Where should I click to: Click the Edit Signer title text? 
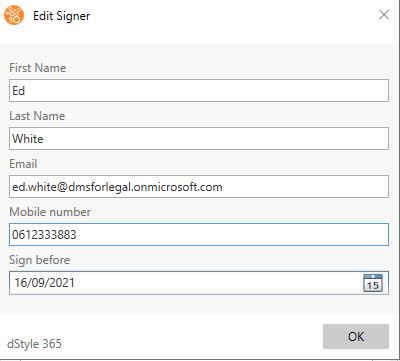tap(62, 16)
